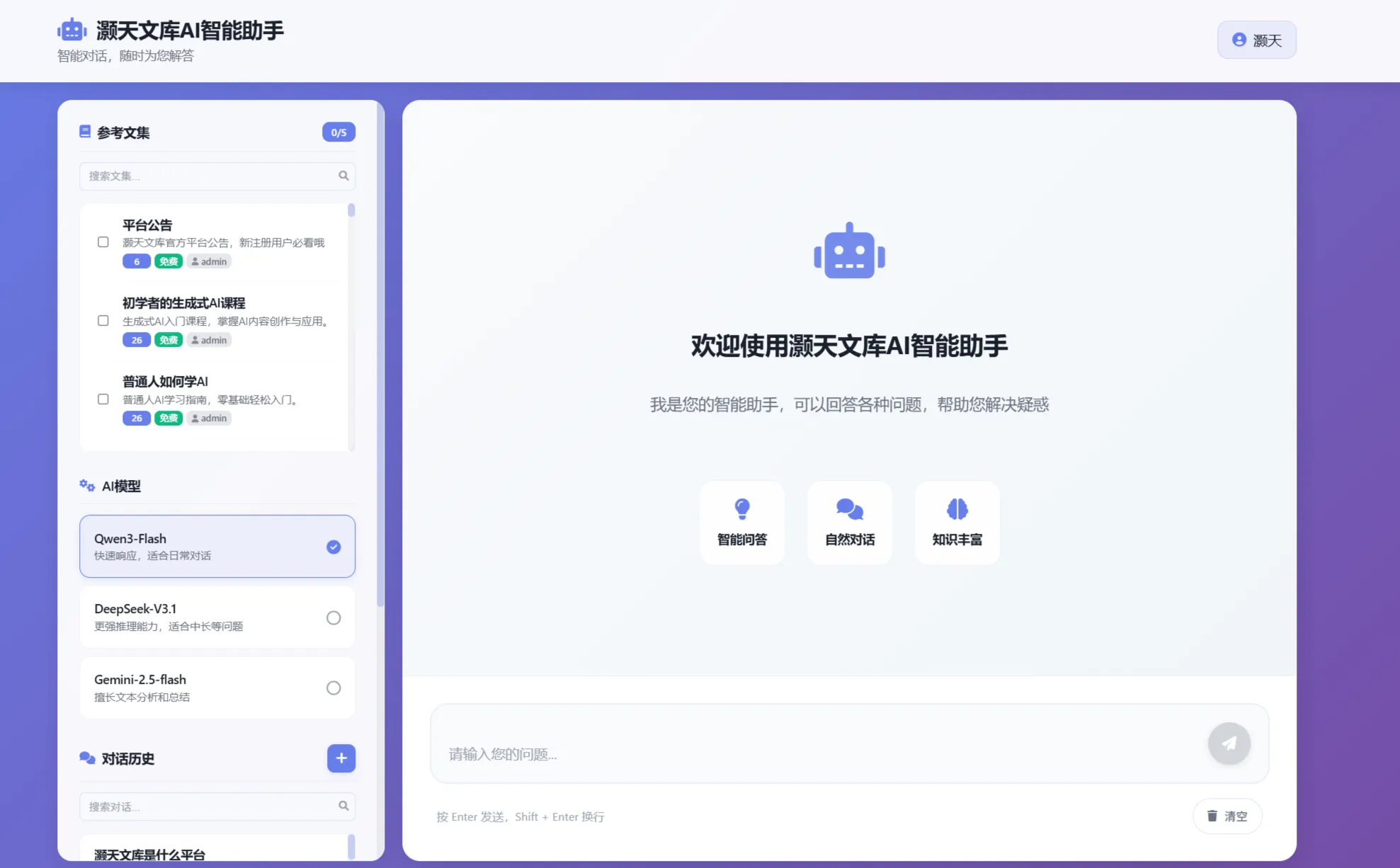Check the 普通人如何学AI checkbox
1400x868 pixels.
[103, 399]
